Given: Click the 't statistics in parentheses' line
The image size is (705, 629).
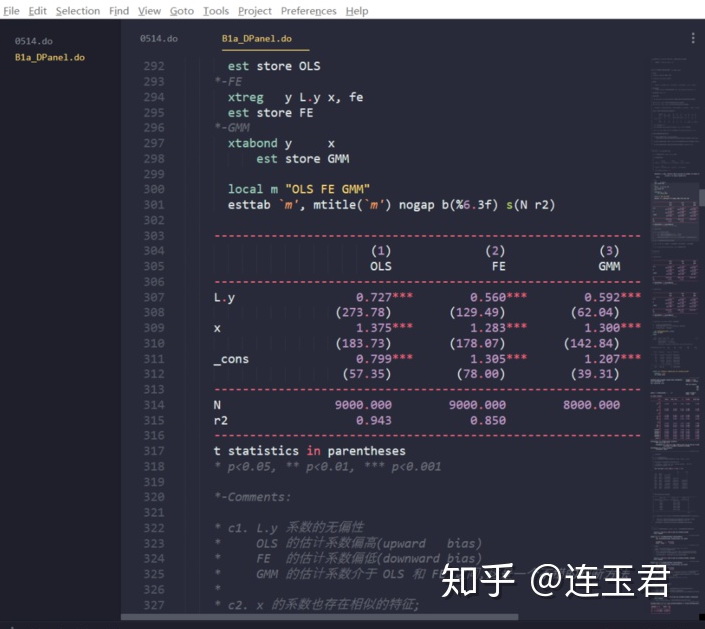Looking at the screenshot, I should click(309, 451).
